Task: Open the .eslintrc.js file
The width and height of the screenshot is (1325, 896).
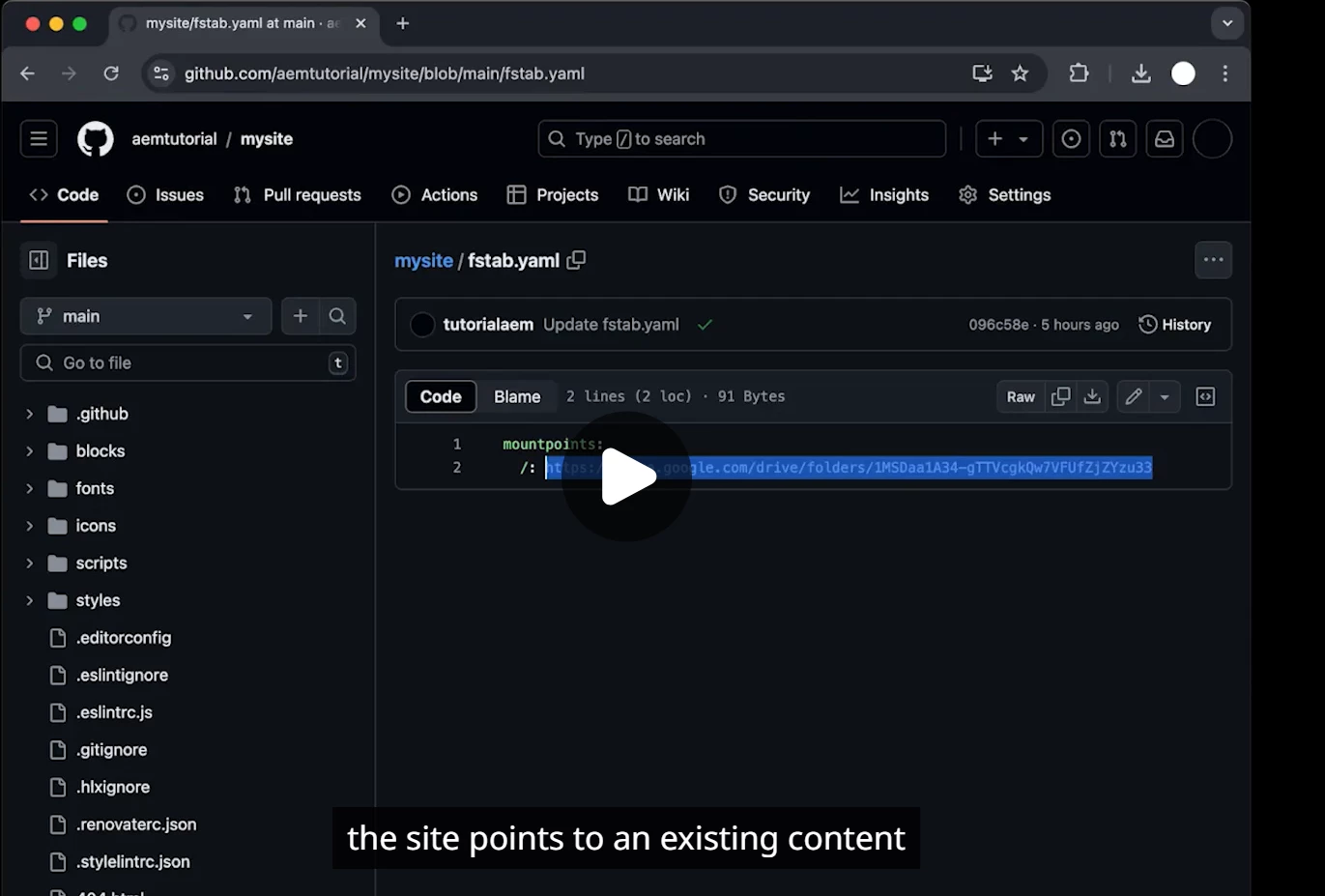Action: 114,712
